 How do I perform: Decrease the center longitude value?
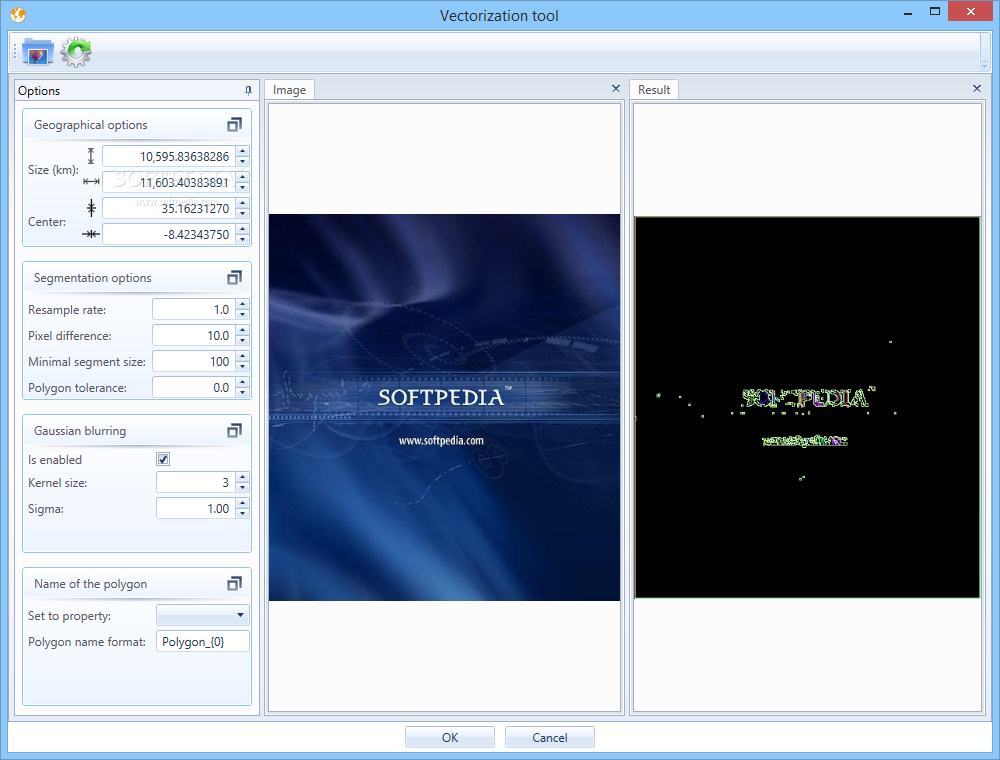coord(242,240)
